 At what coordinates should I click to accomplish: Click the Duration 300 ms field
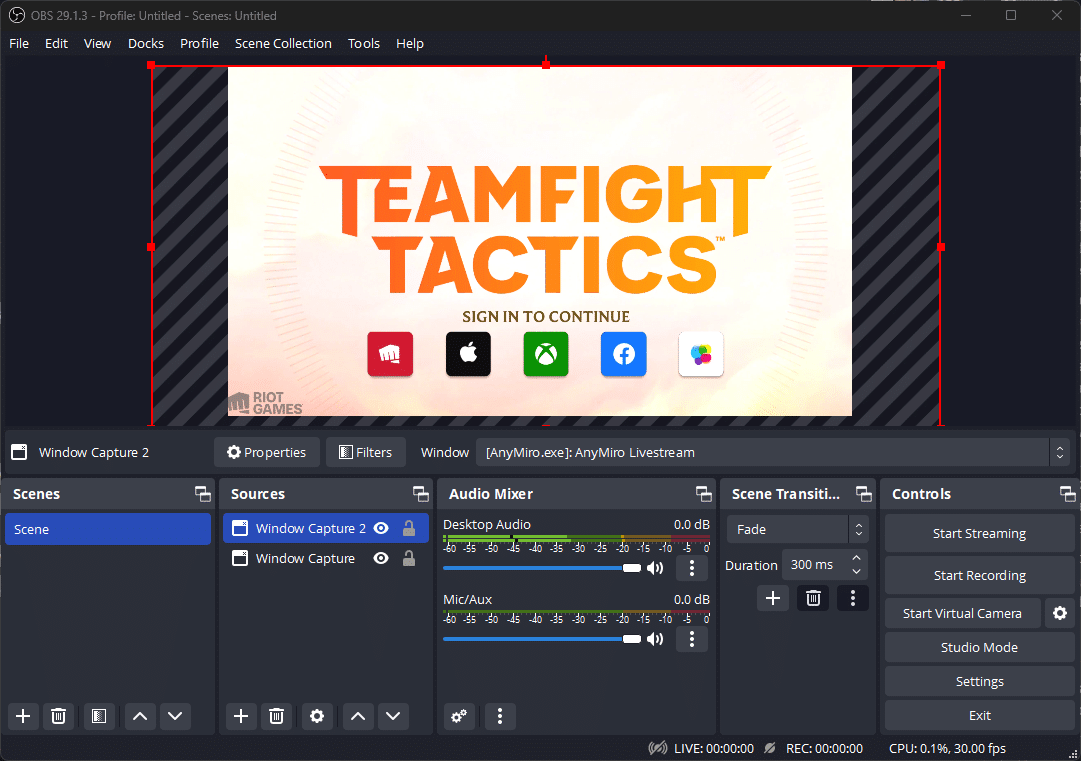click(825, 565)
